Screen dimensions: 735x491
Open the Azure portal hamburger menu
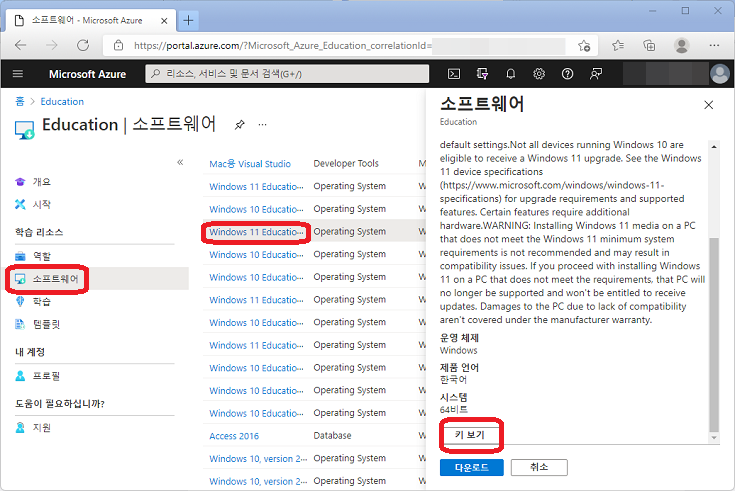18,74
